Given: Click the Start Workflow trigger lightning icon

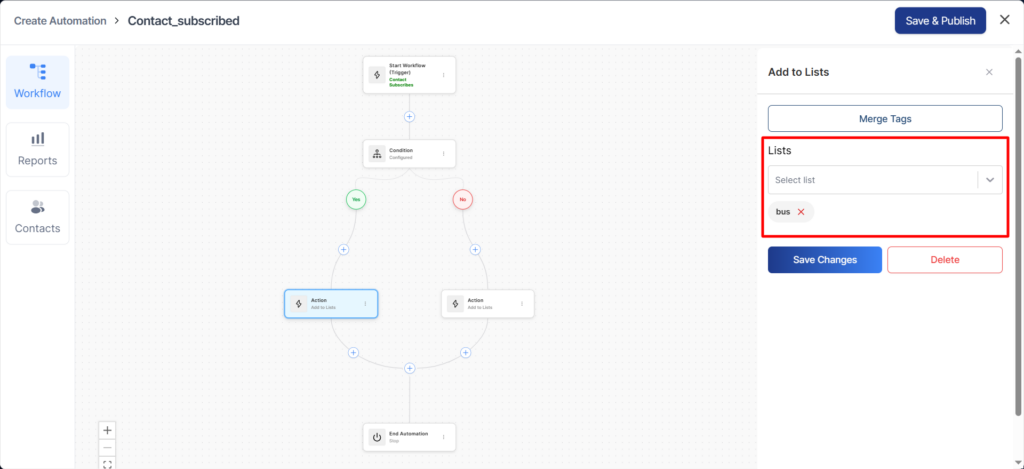Looking at the screenshot, I should (377, 74).
